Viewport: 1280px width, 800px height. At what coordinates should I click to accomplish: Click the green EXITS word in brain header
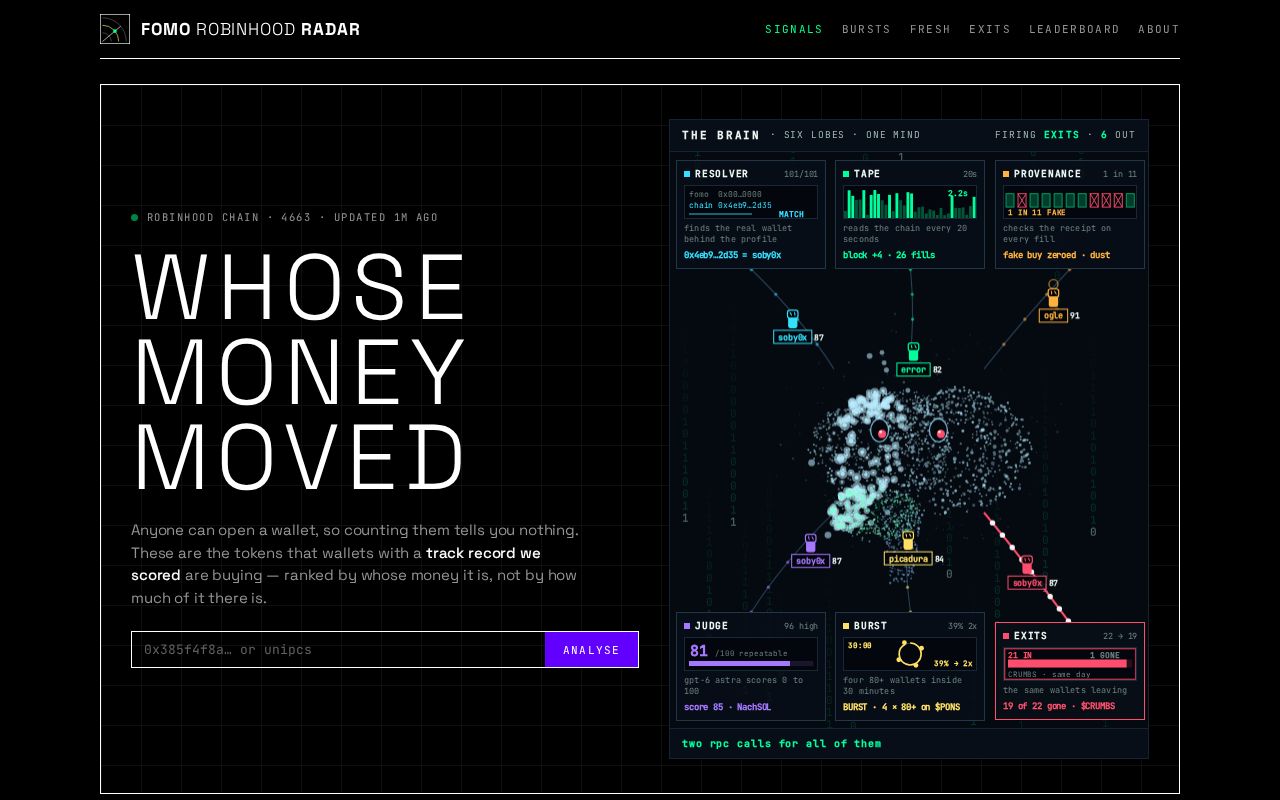click(1062, 135)
